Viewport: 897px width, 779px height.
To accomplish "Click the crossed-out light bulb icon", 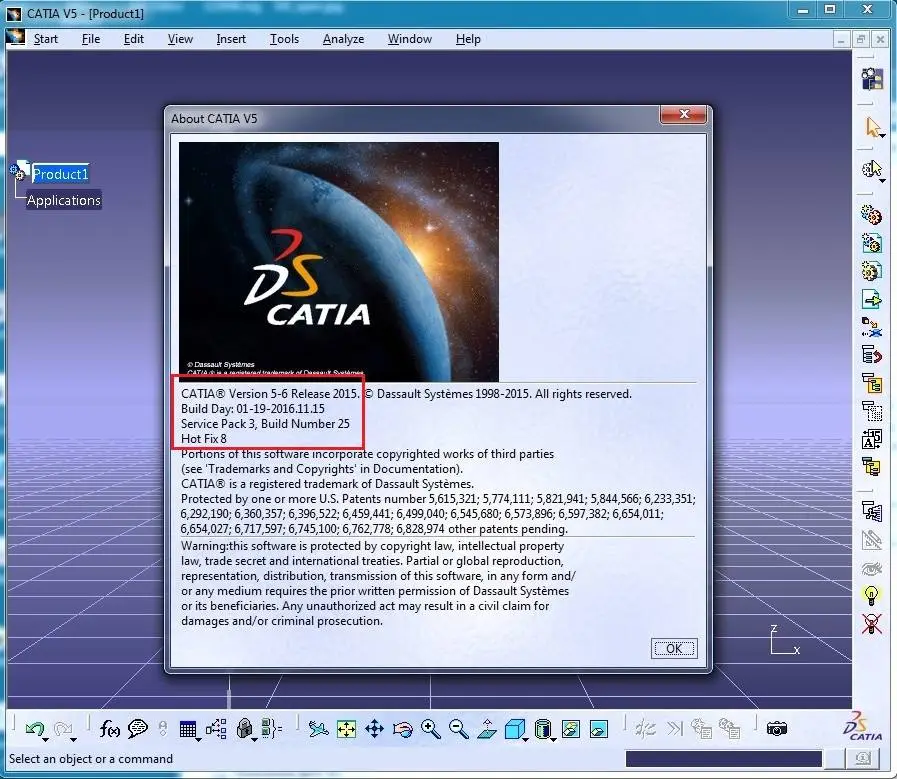I will (871, 623).
